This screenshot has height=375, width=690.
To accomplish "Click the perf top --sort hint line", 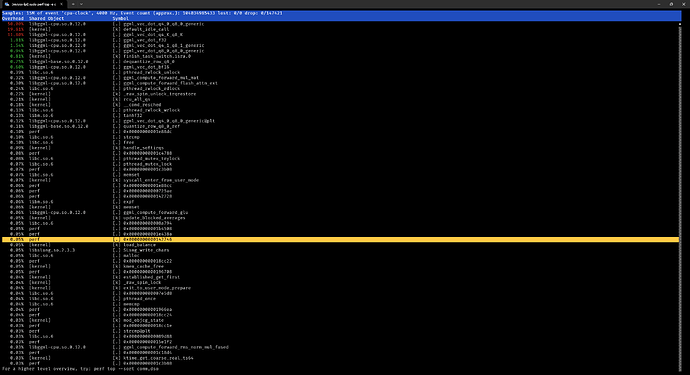I will click(81, 369).
